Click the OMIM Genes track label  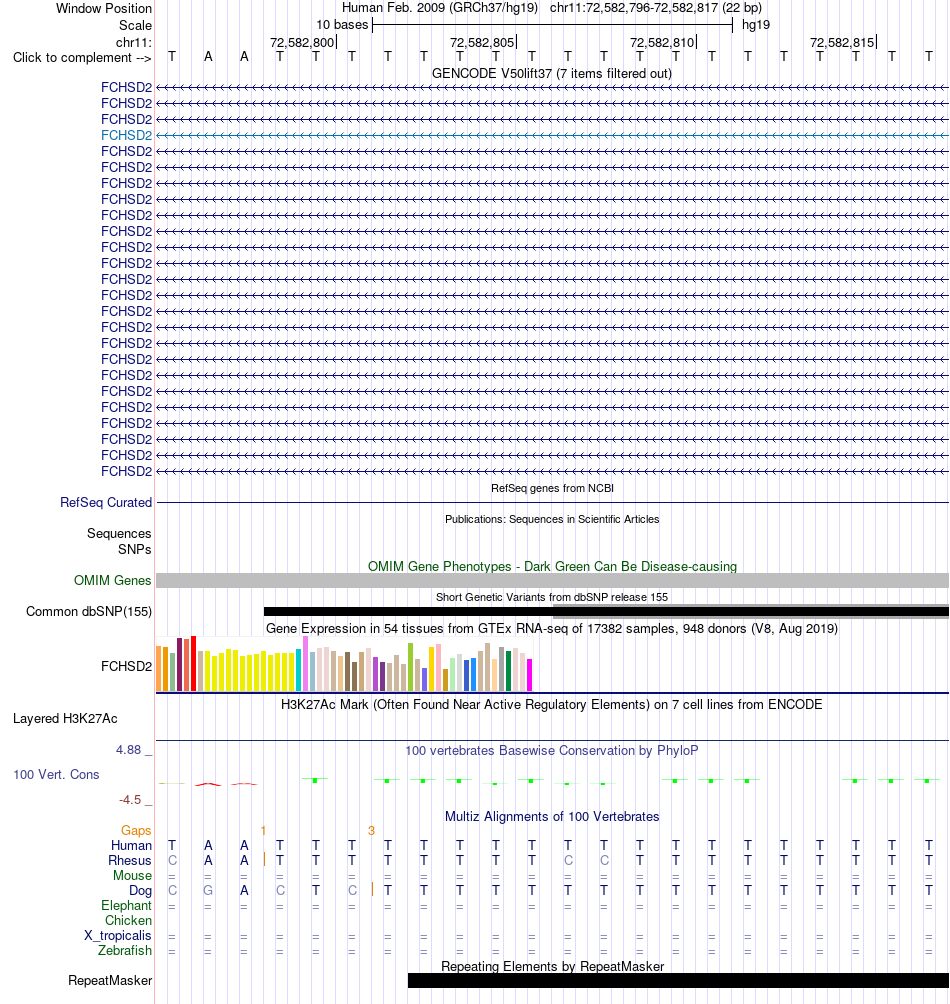click(113, 580)
